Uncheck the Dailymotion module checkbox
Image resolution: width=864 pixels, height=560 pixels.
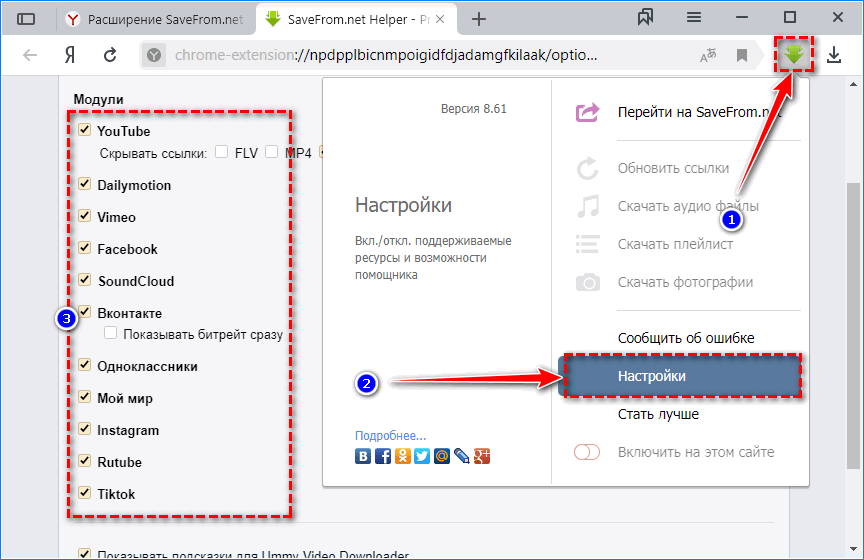click(84, 184)
